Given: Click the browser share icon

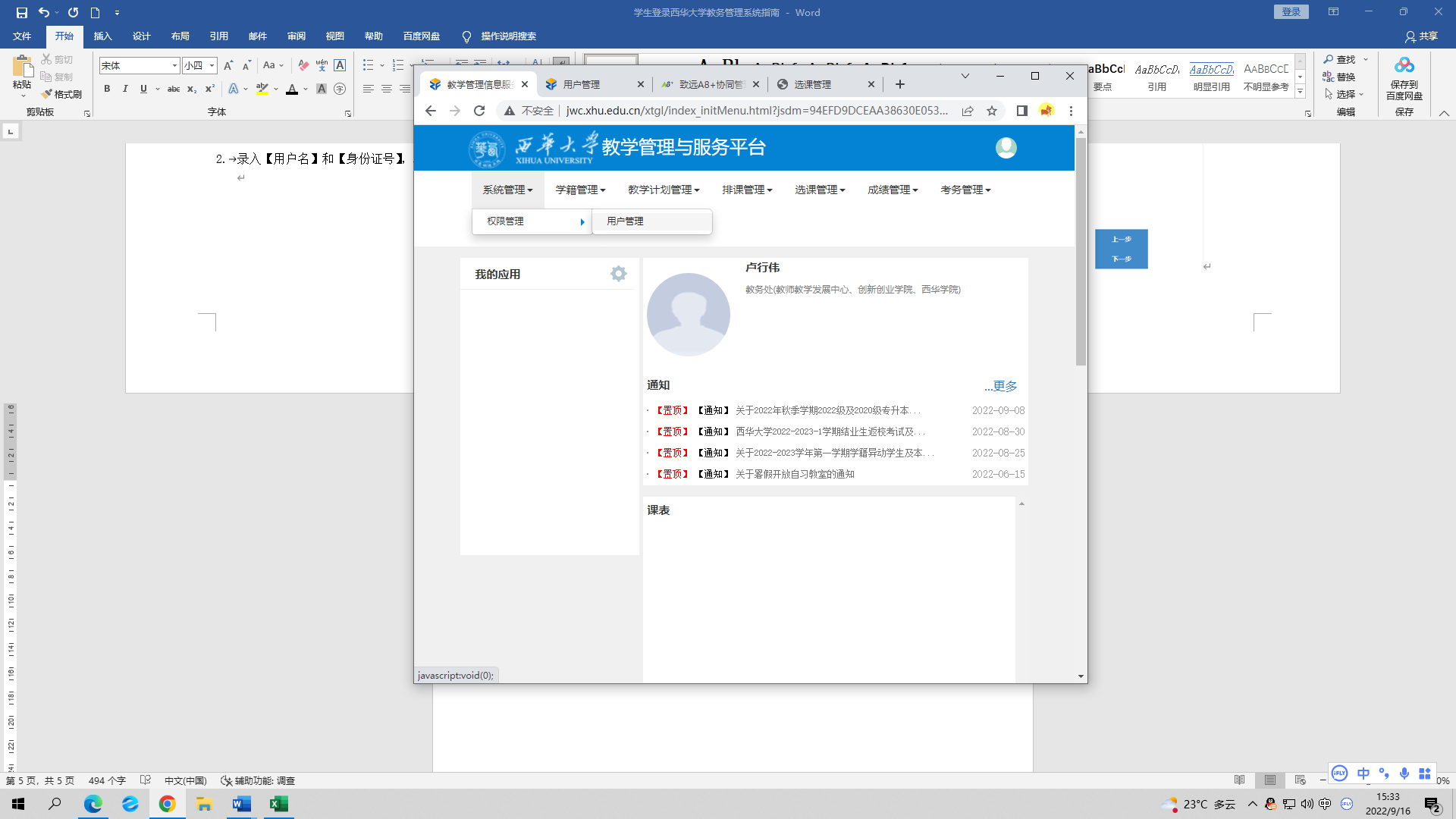Looking at the screenshot, I should click(968, 111).
